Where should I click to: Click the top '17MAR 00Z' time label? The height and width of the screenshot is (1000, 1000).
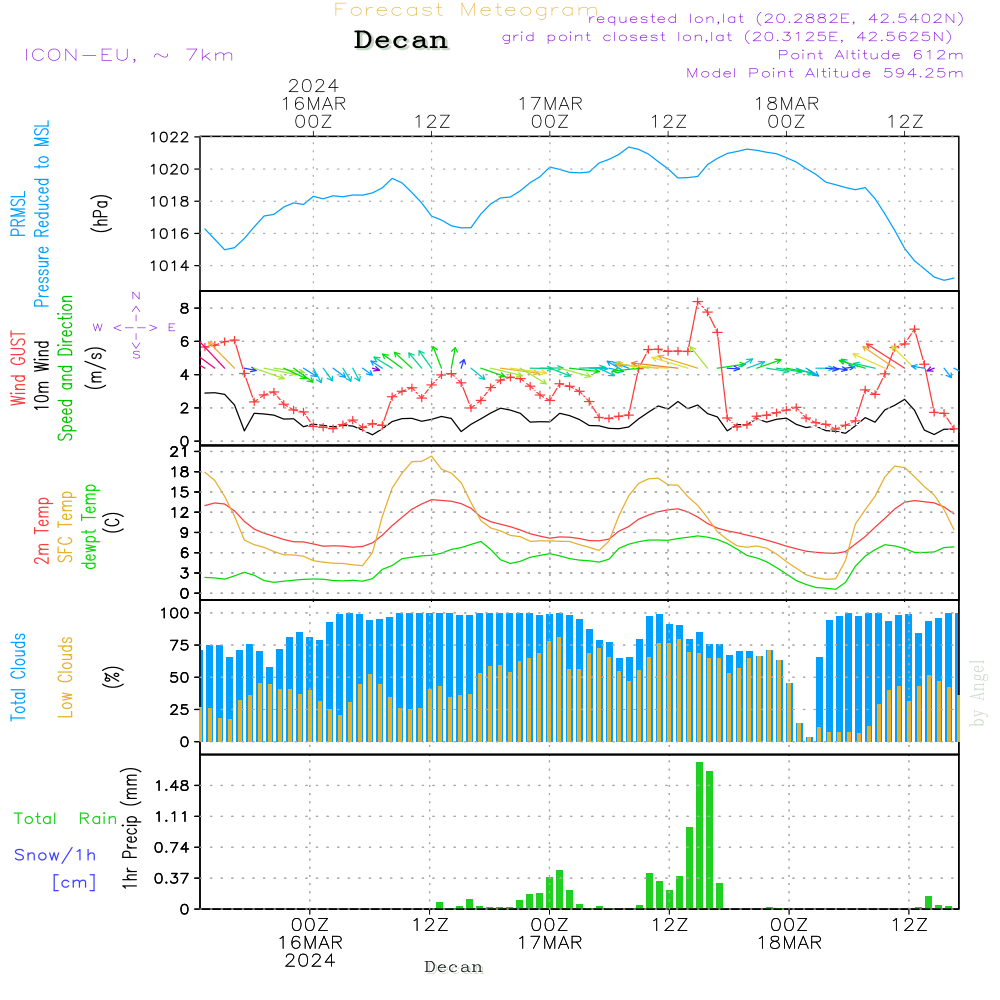(x=550, y=112)
